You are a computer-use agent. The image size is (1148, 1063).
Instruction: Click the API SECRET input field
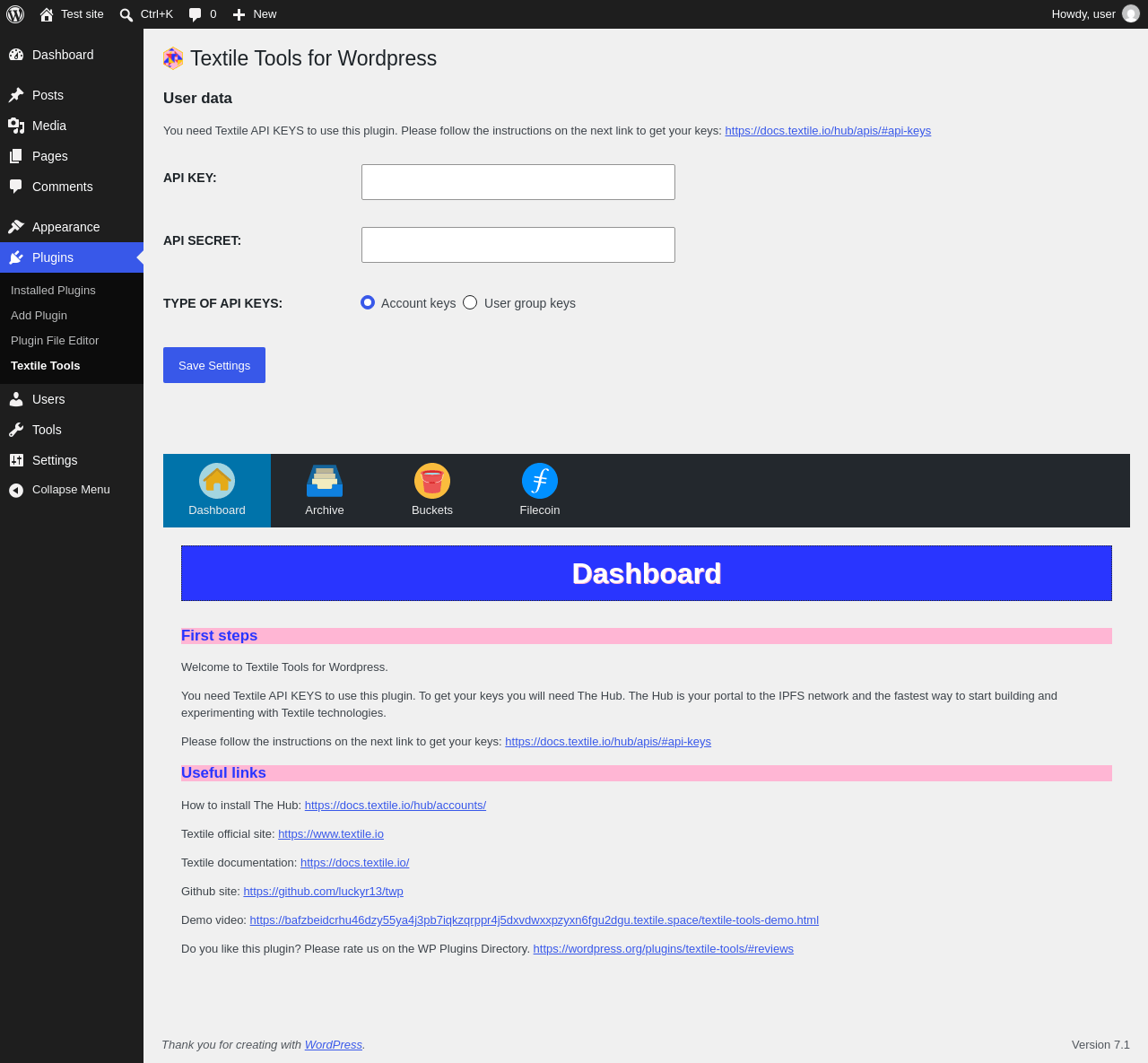pyautogui.click(x=518, y=245)
